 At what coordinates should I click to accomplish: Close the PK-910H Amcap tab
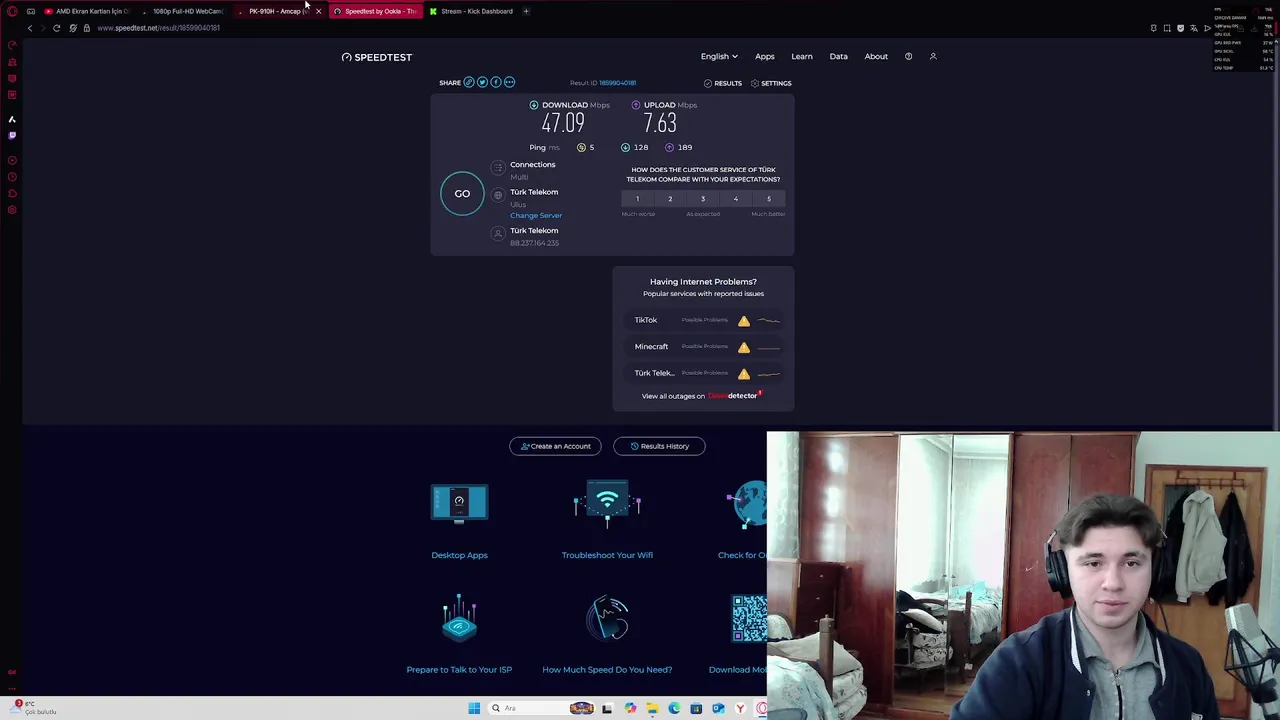tap(318, 11)
